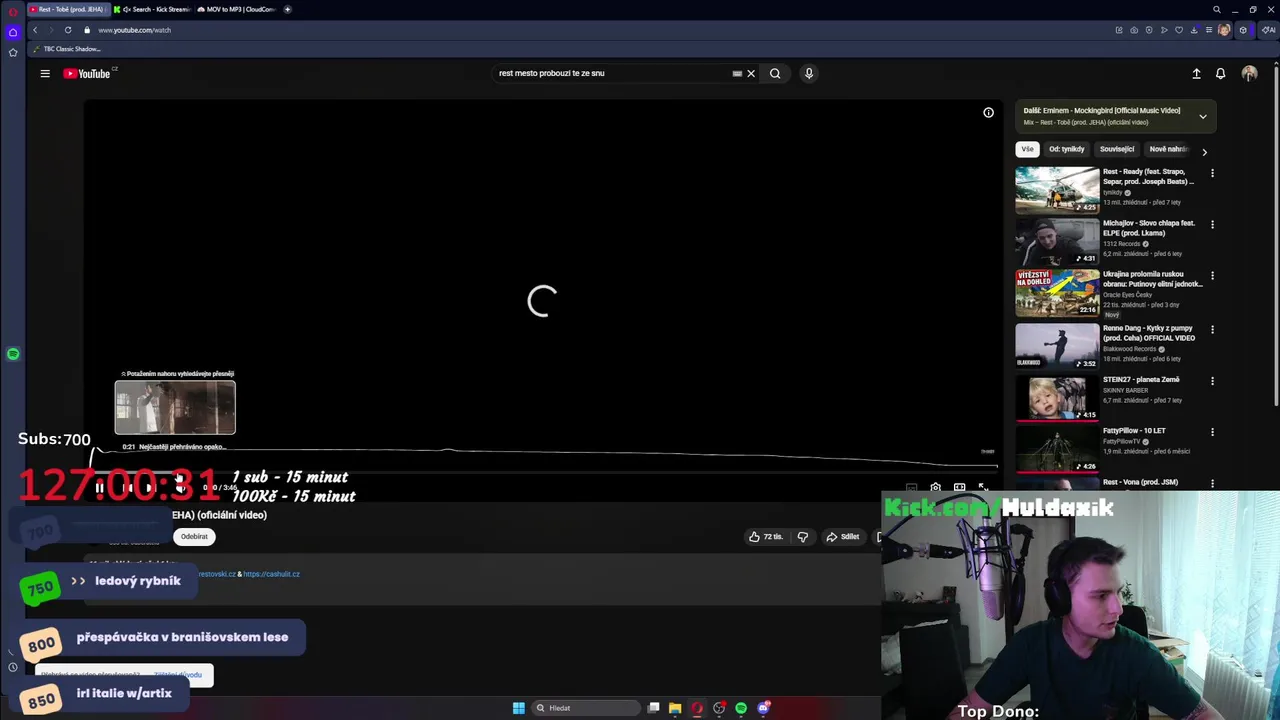This screenshot has height=720, width=1280.
Task: Subscribe with the Odebírat button
Action: pyautogui.click(x=194, y=537)
